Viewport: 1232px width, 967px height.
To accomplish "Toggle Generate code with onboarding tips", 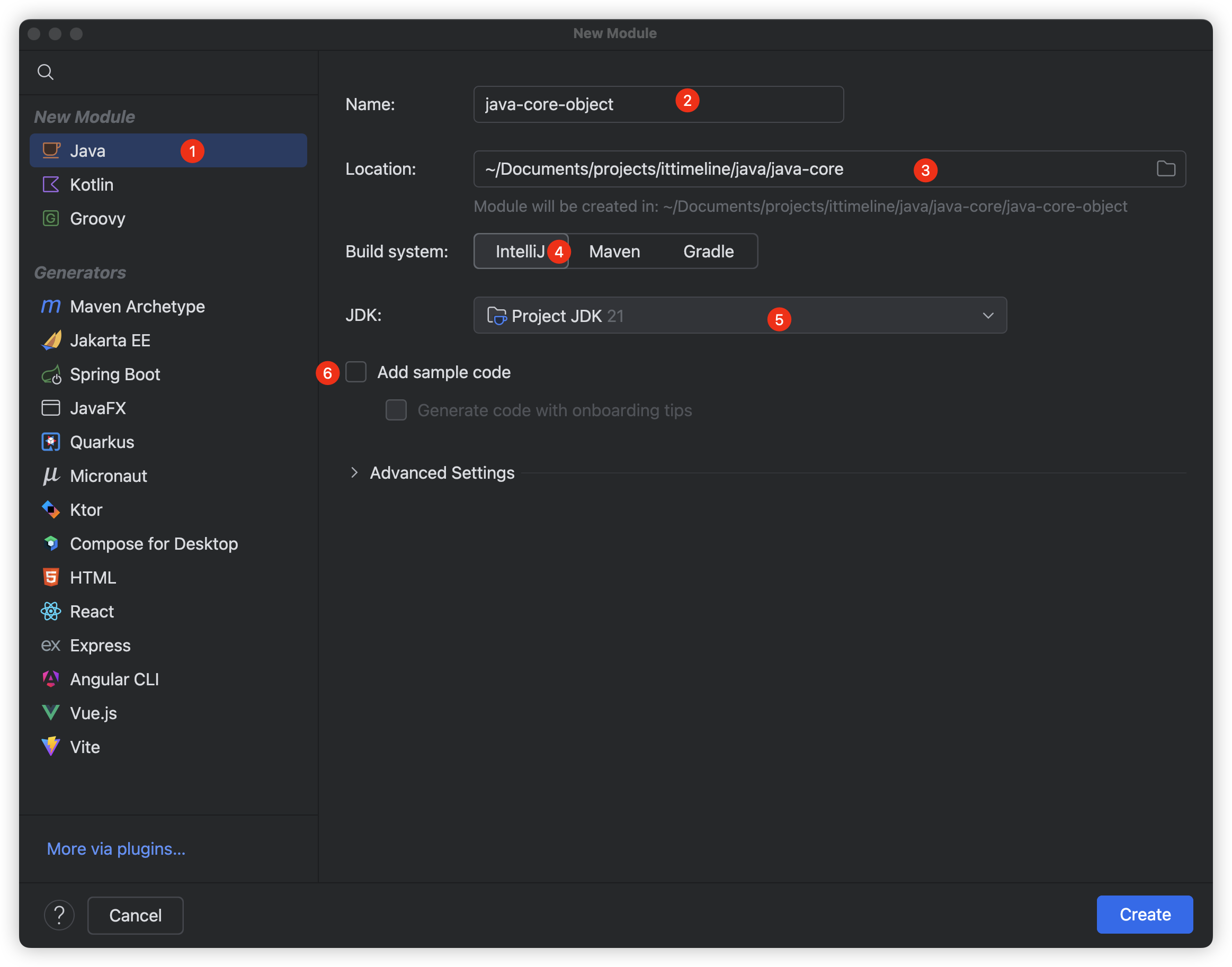I will click(396, 410).
